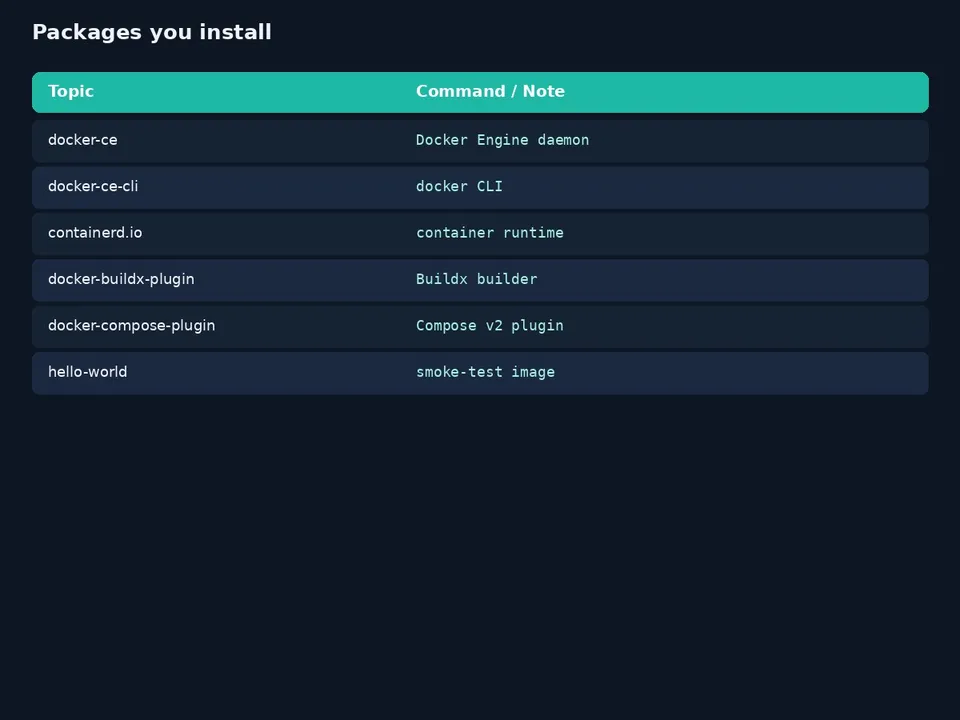This screenshot has width=960, height=720.
Task: Click the 'docker CLI' note text
Action: (459, 187)
